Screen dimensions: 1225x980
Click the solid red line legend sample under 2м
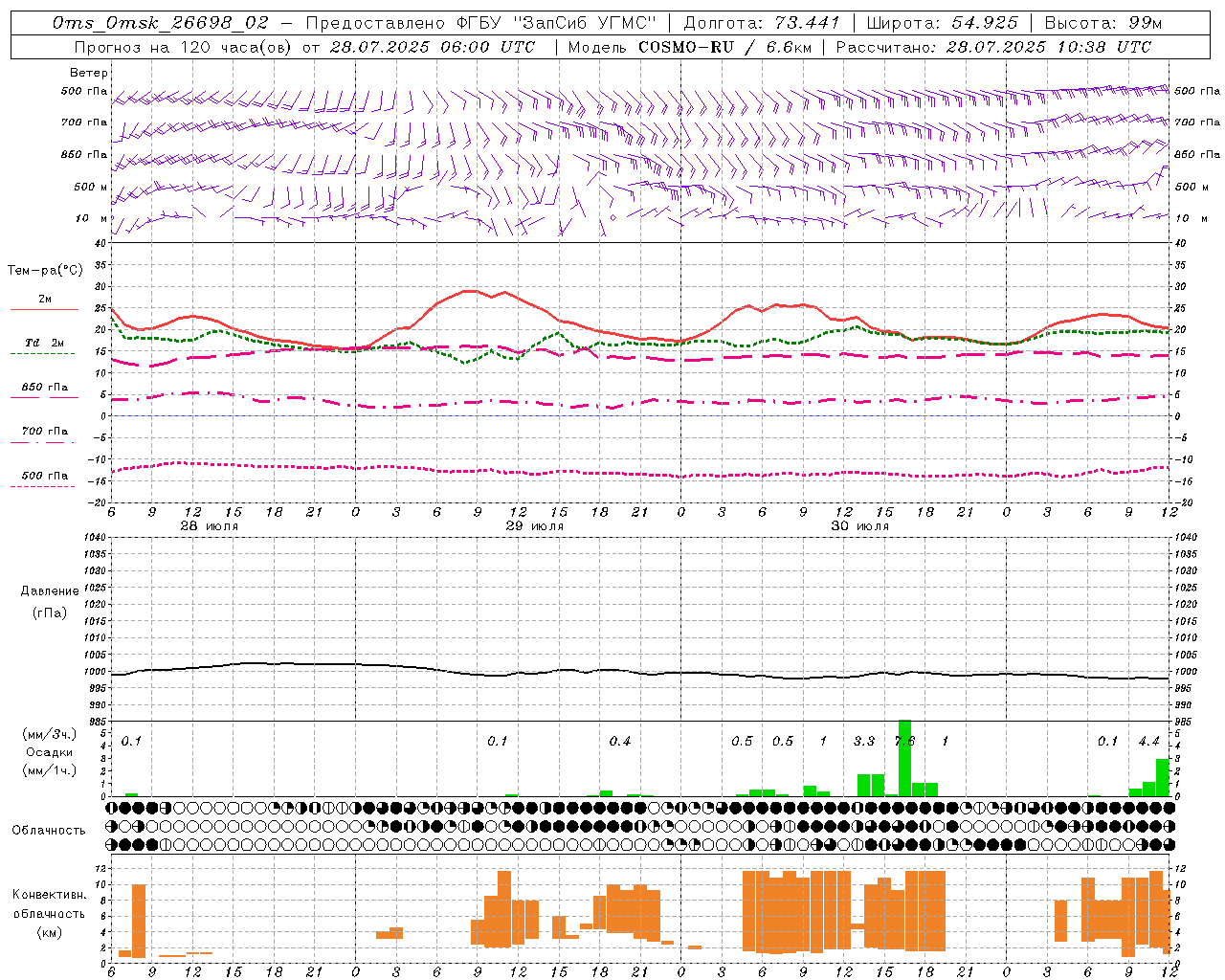coord(44,309)
